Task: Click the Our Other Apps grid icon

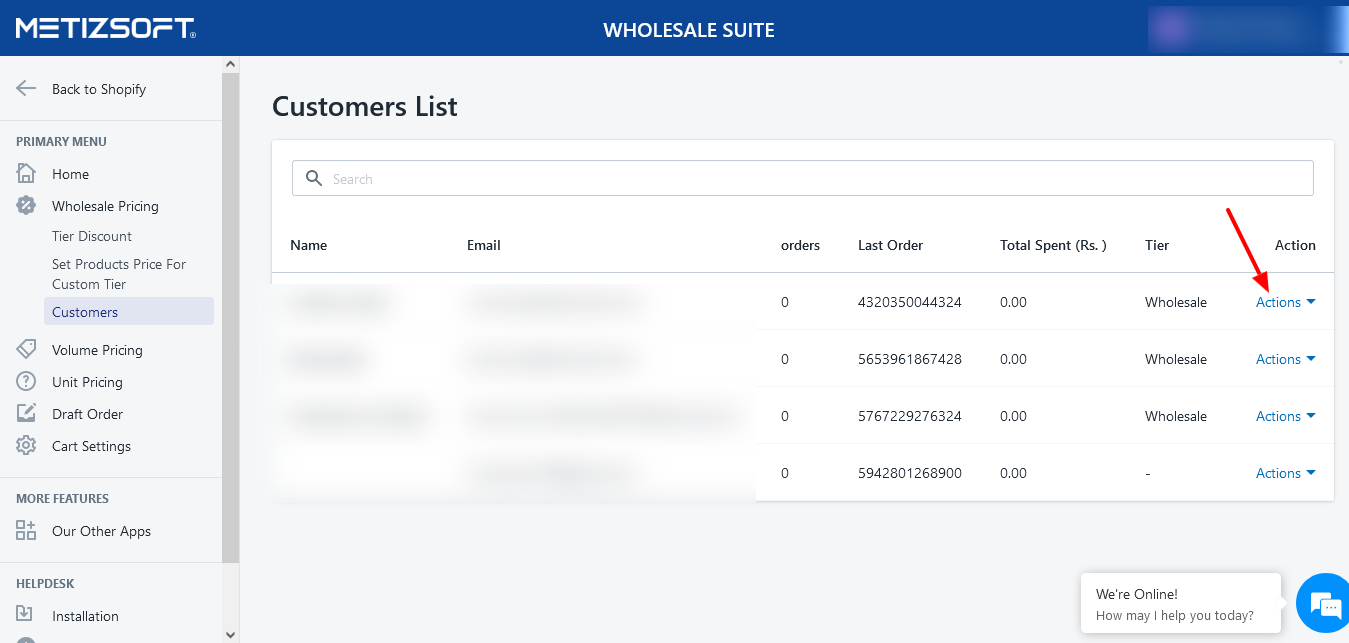Action: (x=26, y=530)
